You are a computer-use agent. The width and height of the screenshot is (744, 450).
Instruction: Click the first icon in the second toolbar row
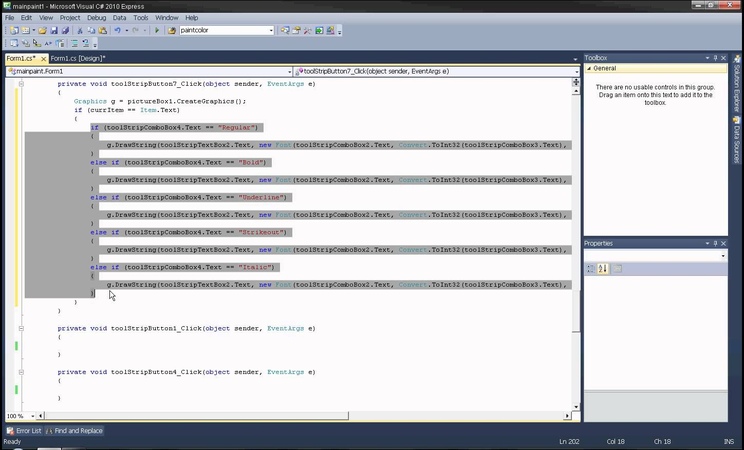14,43
